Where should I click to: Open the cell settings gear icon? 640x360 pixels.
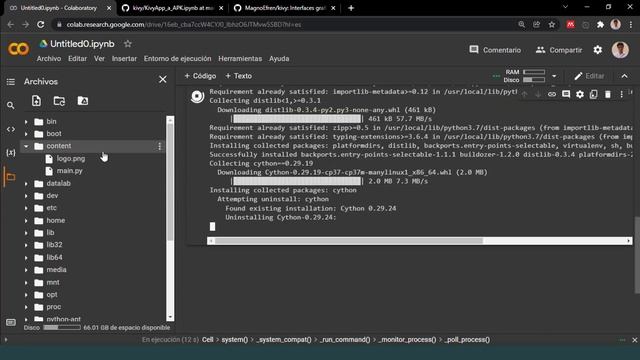click(x=580, y=94)
